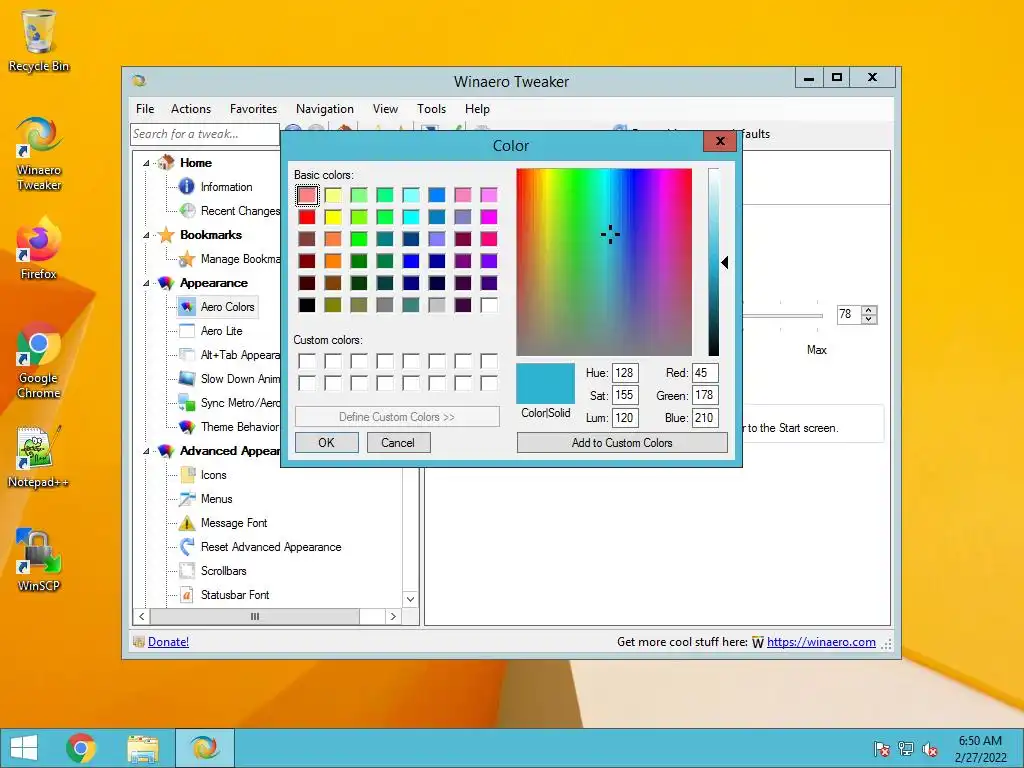Click the Red value field
The image size is (1024, 768).
pyautogui.click(x=705, y=373)
